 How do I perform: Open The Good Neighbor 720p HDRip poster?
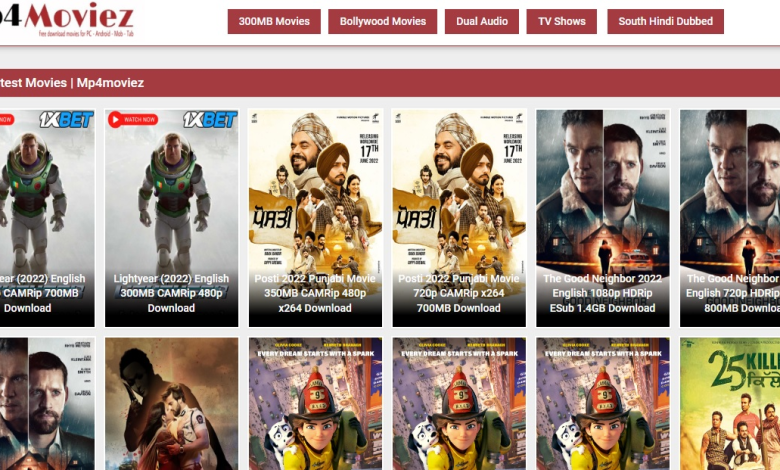click(x=730, y=218)
